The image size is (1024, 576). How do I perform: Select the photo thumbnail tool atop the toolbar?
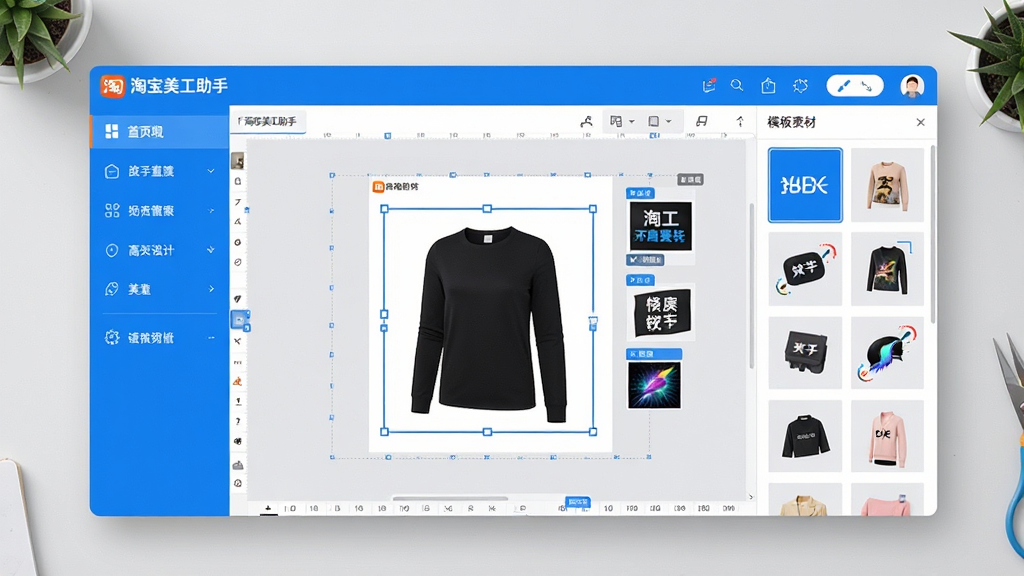[238, 161]
